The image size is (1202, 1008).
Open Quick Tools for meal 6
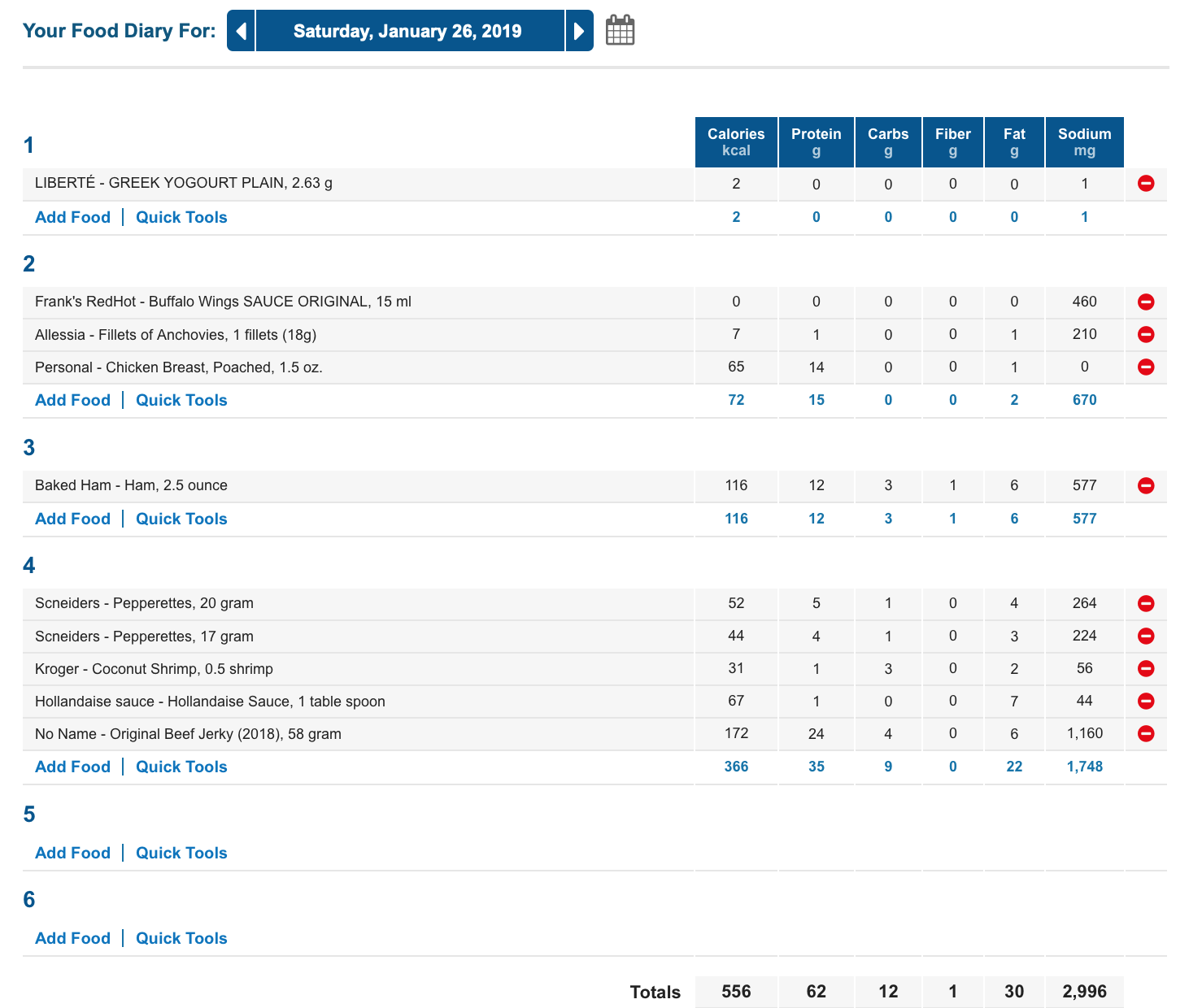[181, 938]
